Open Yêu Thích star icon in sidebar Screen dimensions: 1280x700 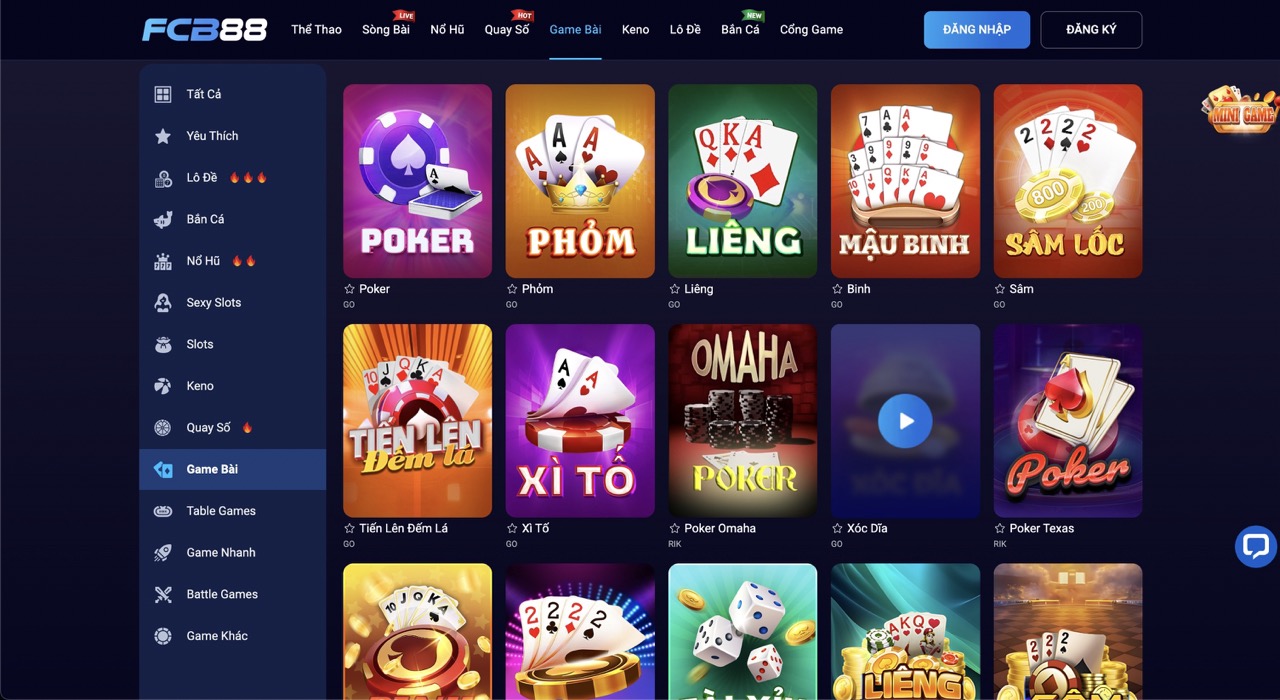[163, 136]
